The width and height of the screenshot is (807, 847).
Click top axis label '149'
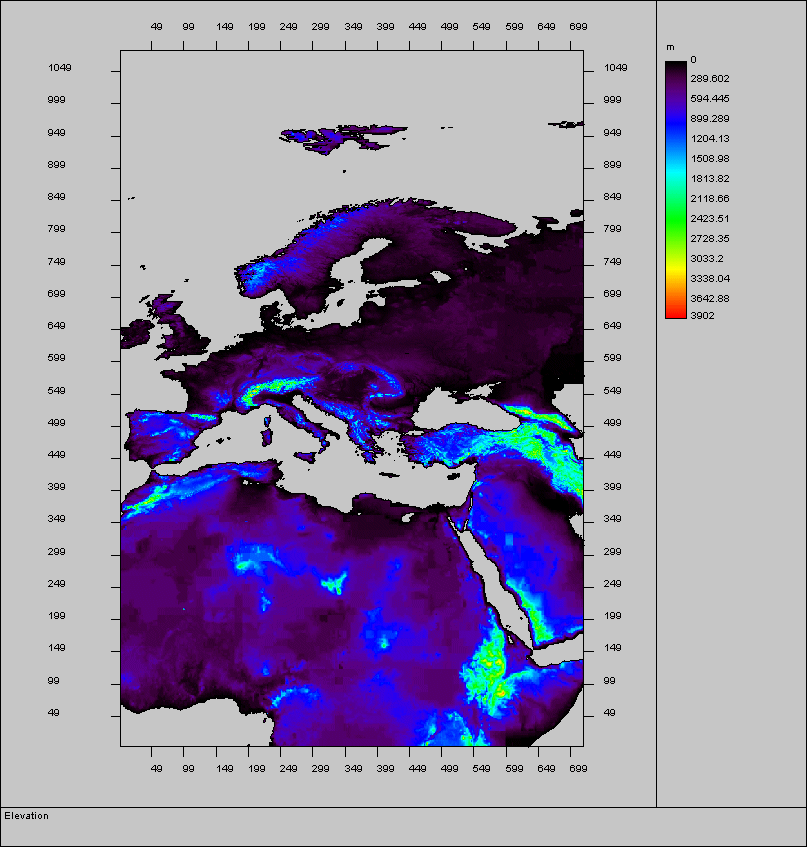point(225,26)
